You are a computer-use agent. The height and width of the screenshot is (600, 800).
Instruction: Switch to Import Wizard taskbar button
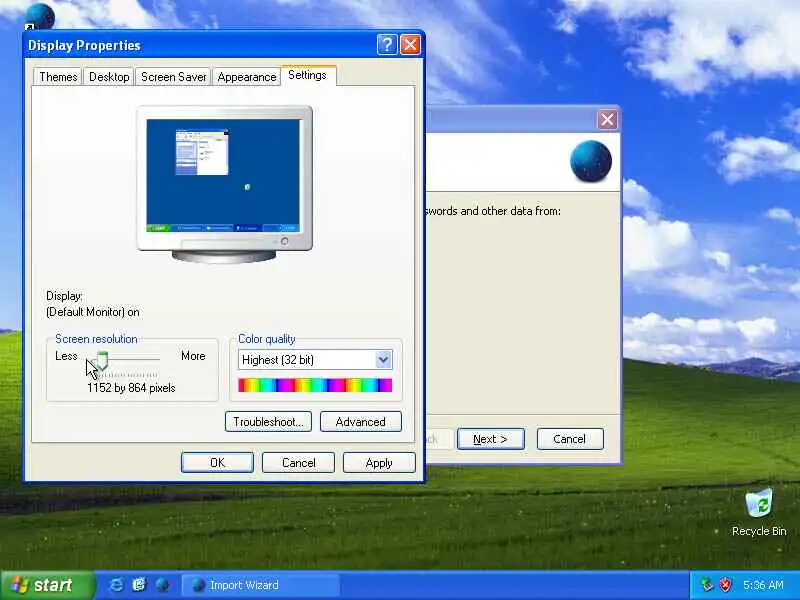click(x=260, y=585)
